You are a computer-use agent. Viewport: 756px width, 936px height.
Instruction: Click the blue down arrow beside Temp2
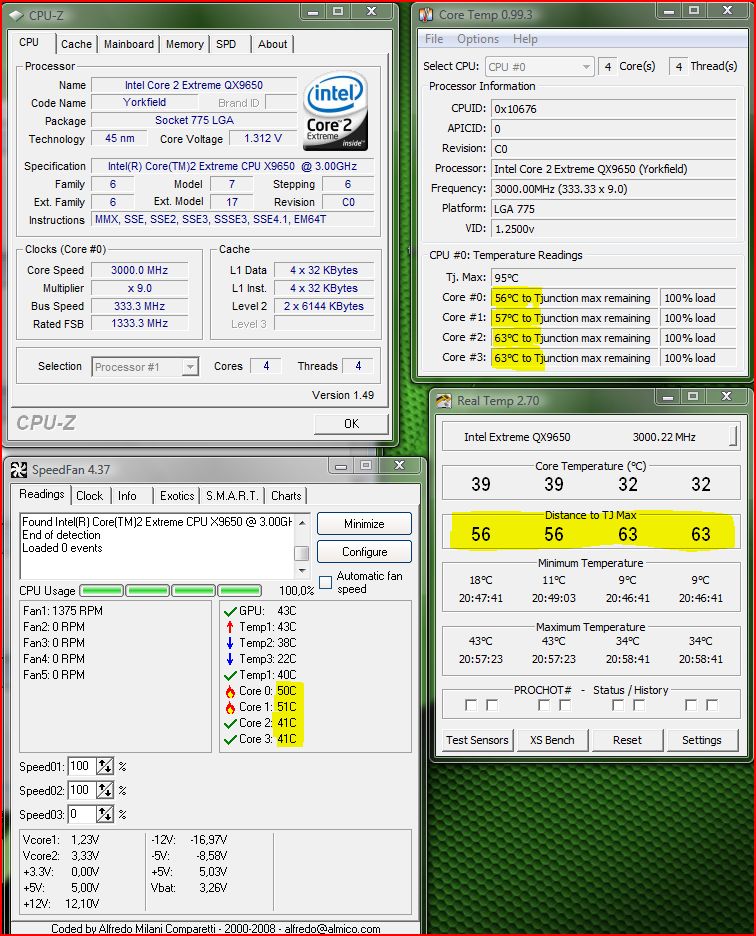tap(230, 643)
